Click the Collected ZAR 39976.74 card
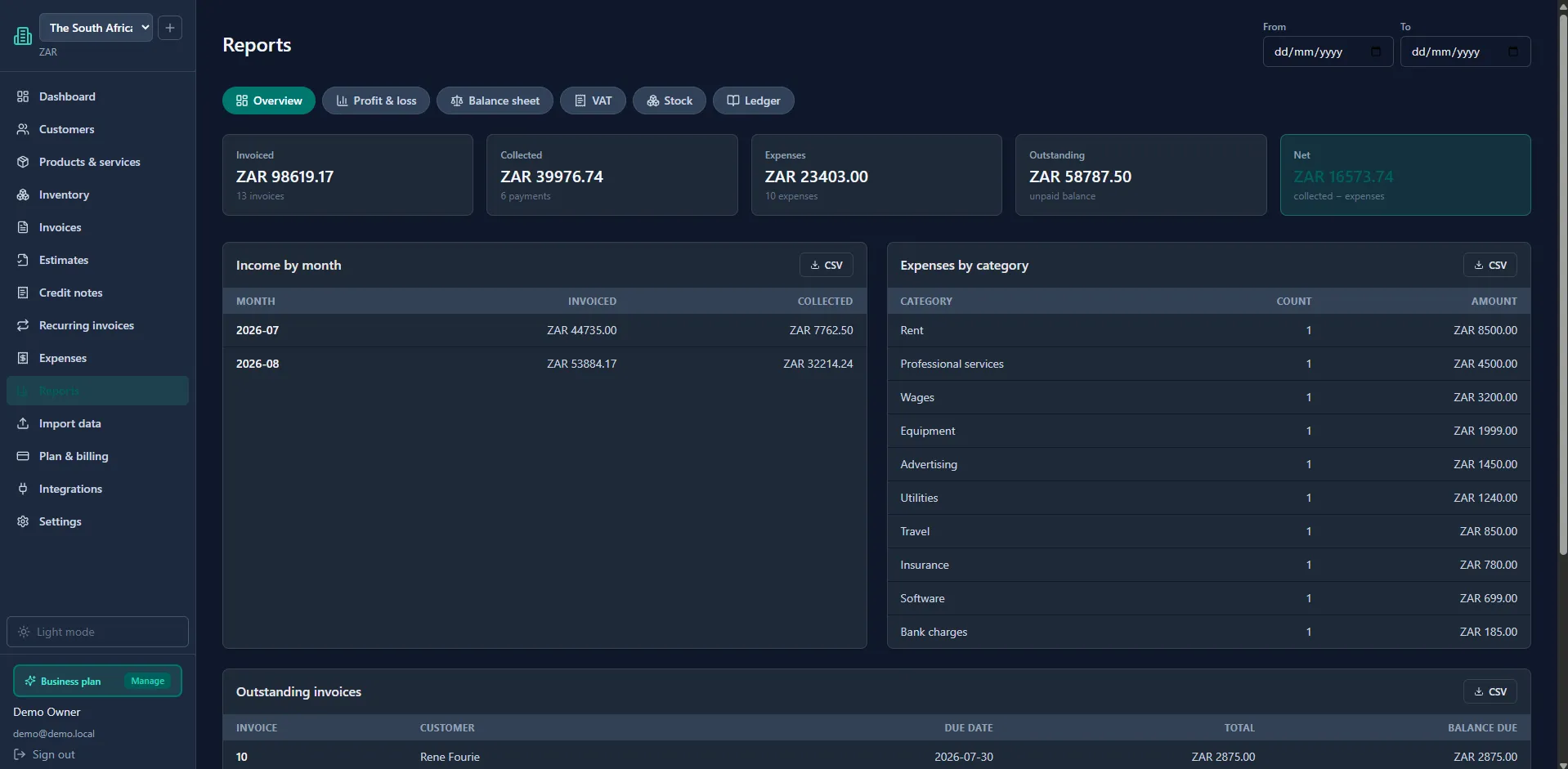The image size is (1568, 769). pyautogui.click(x=612, y=175)
